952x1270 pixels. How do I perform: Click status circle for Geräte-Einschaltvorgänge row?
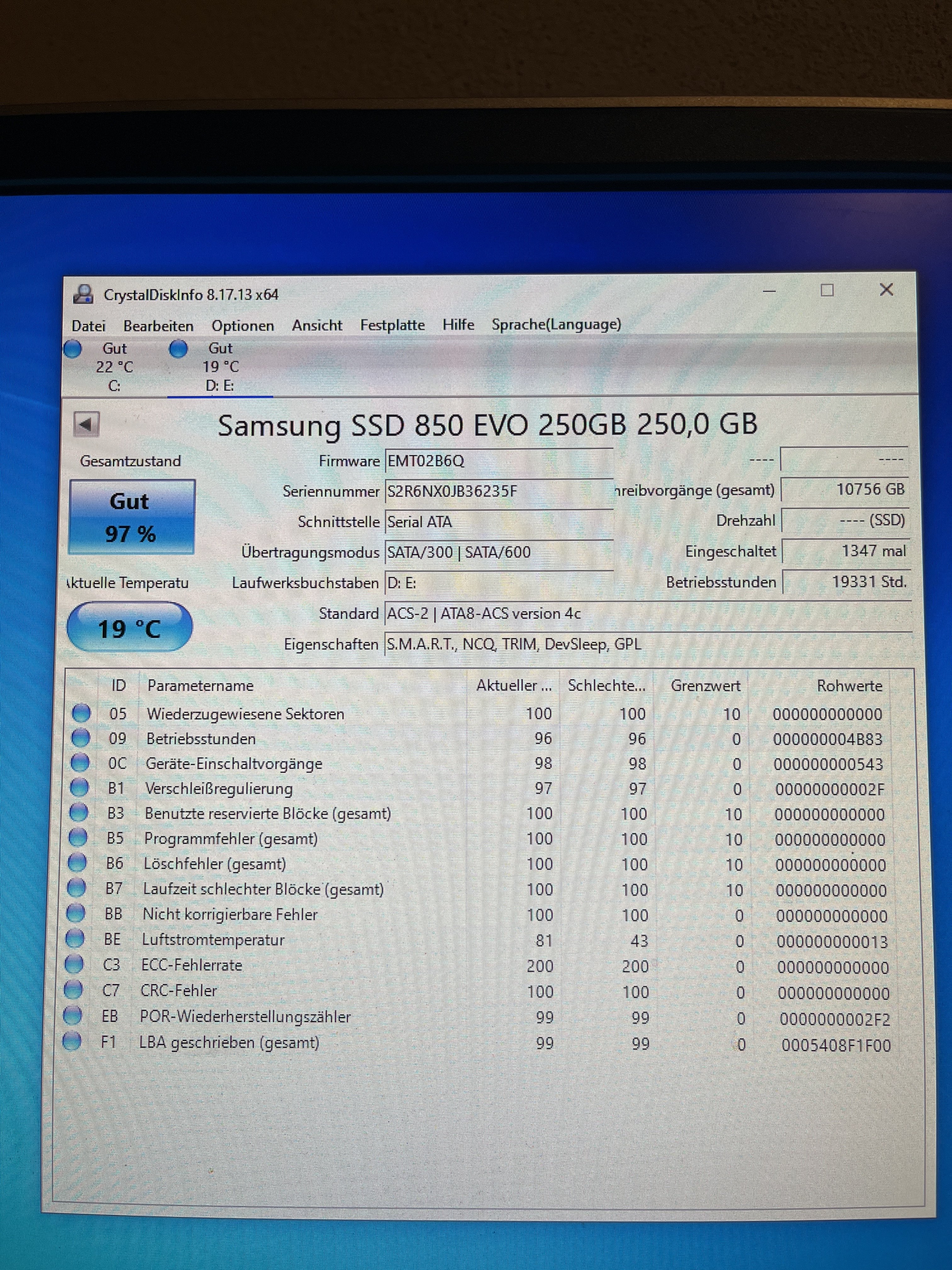pos(80,763)
